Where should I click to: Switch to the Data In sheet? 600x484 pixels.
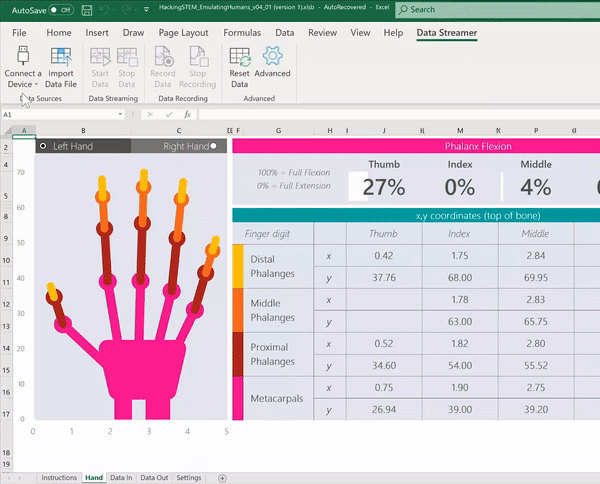point(121,478)
